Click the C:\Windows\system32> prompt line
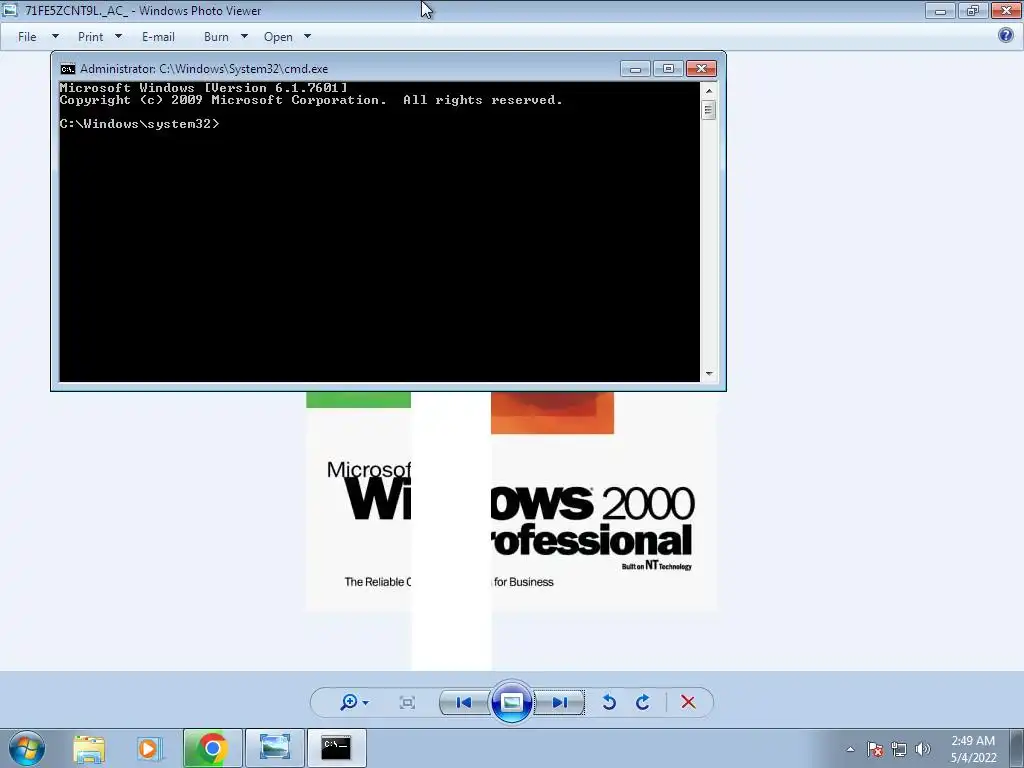 [x=140, y=123]
